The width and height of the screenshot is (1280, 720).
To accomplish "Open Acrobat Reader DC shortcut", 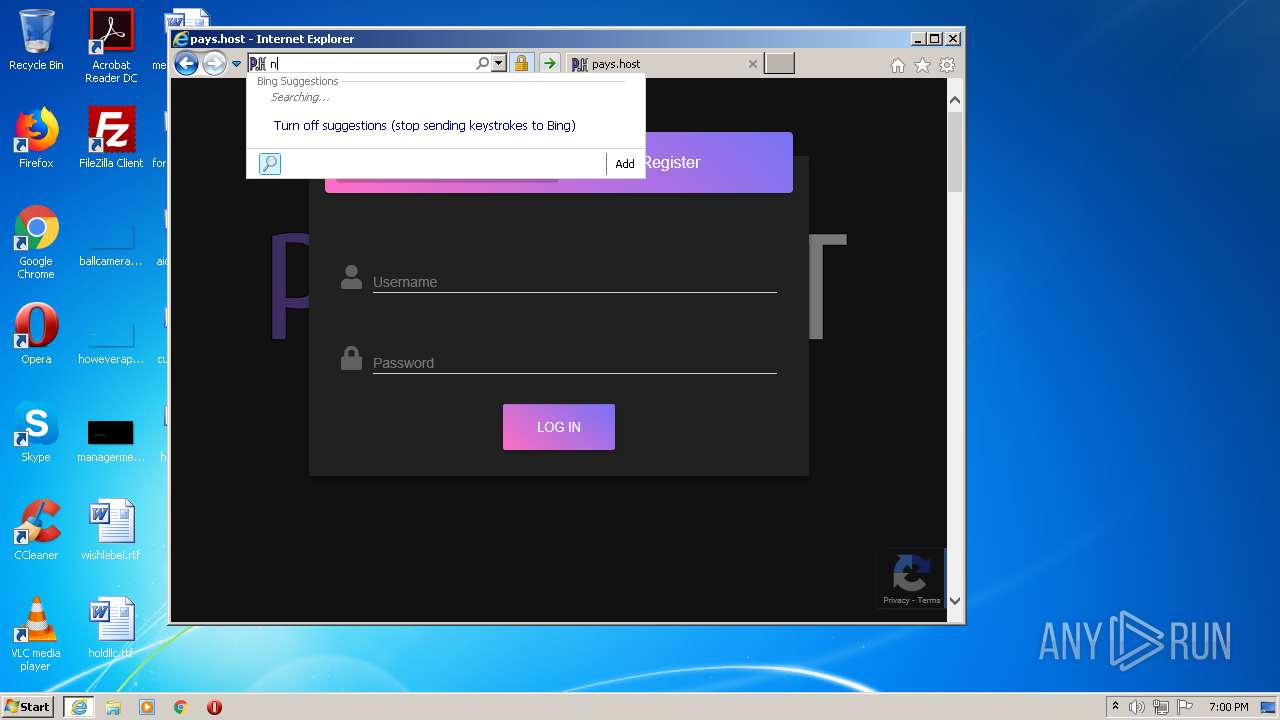I will click(111, 46).
